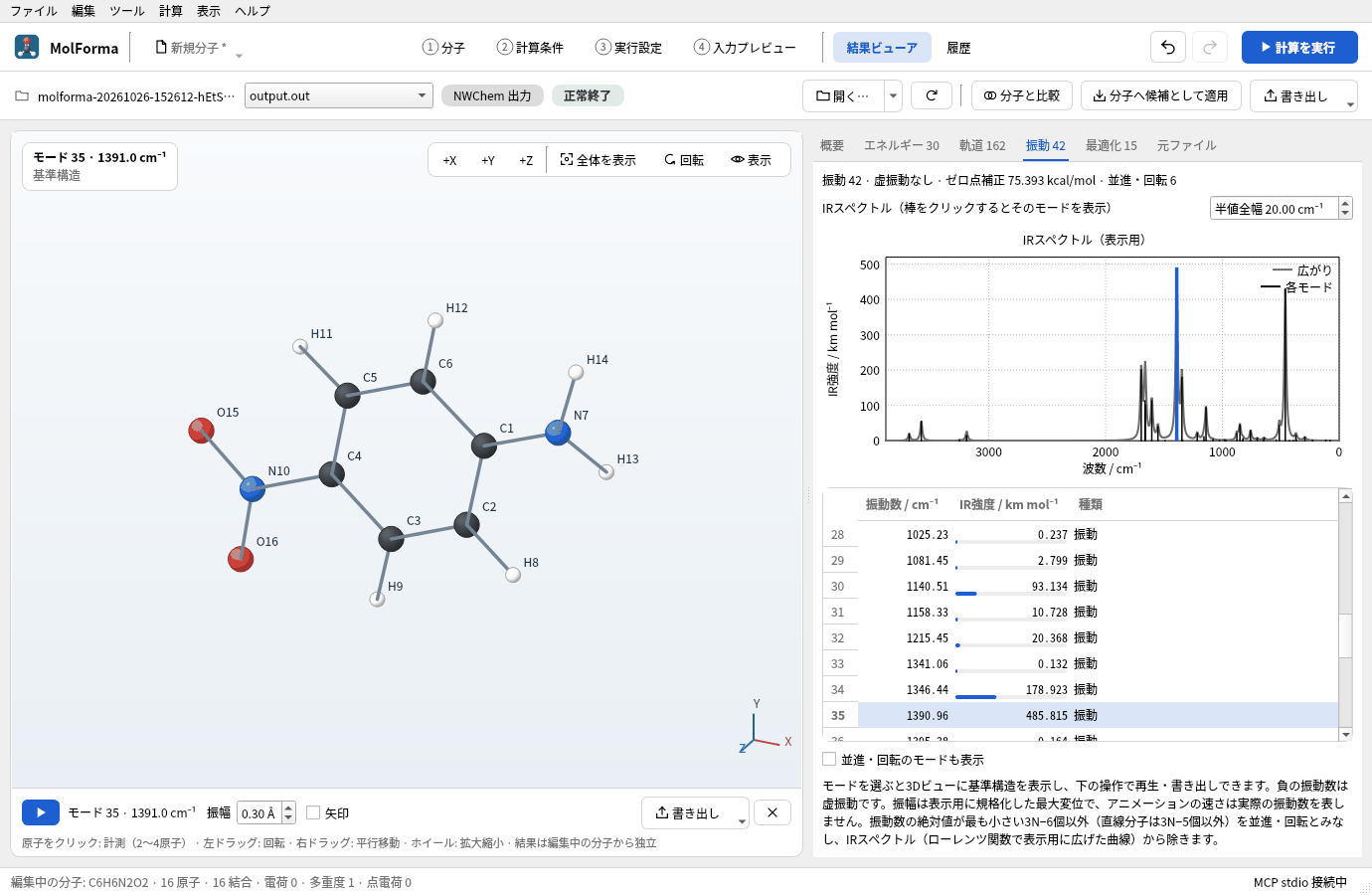Fit whole molecule with 全体を表示
Screen dimensions: 1372x895
(599, 160)
